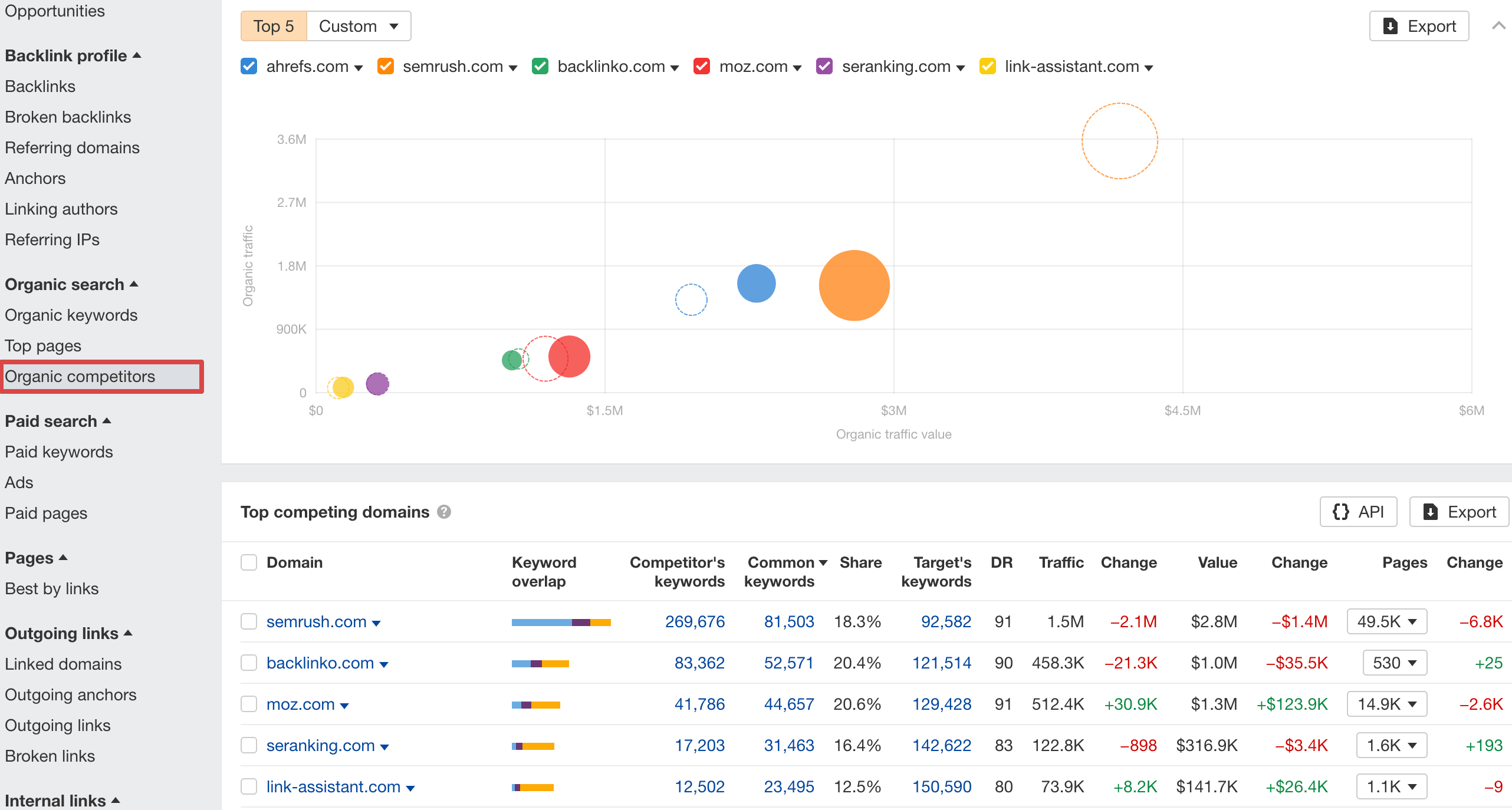
Task: Toggle the moz.com chart checkbox
Action: pyautogui.click(x=702, y=66)
